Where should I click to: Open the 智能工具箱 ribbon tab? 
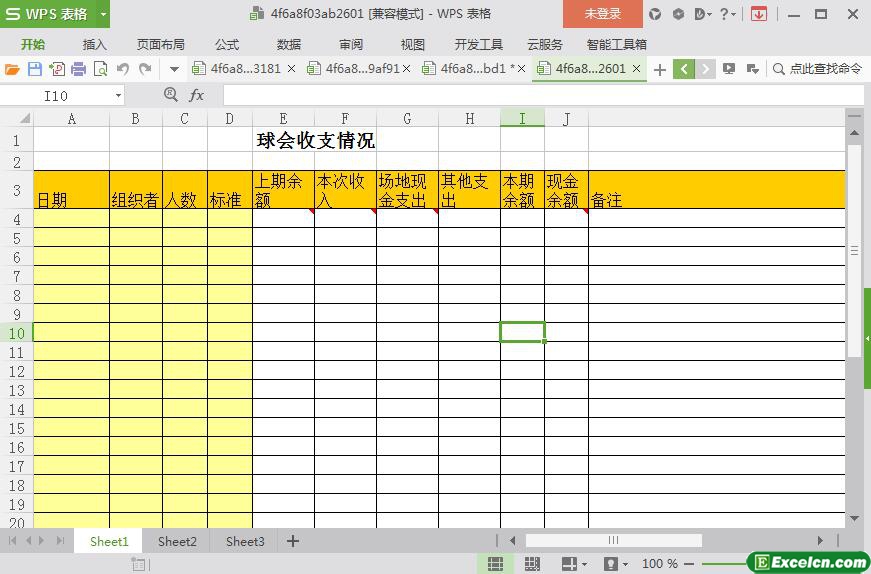(x=617, y=44)
